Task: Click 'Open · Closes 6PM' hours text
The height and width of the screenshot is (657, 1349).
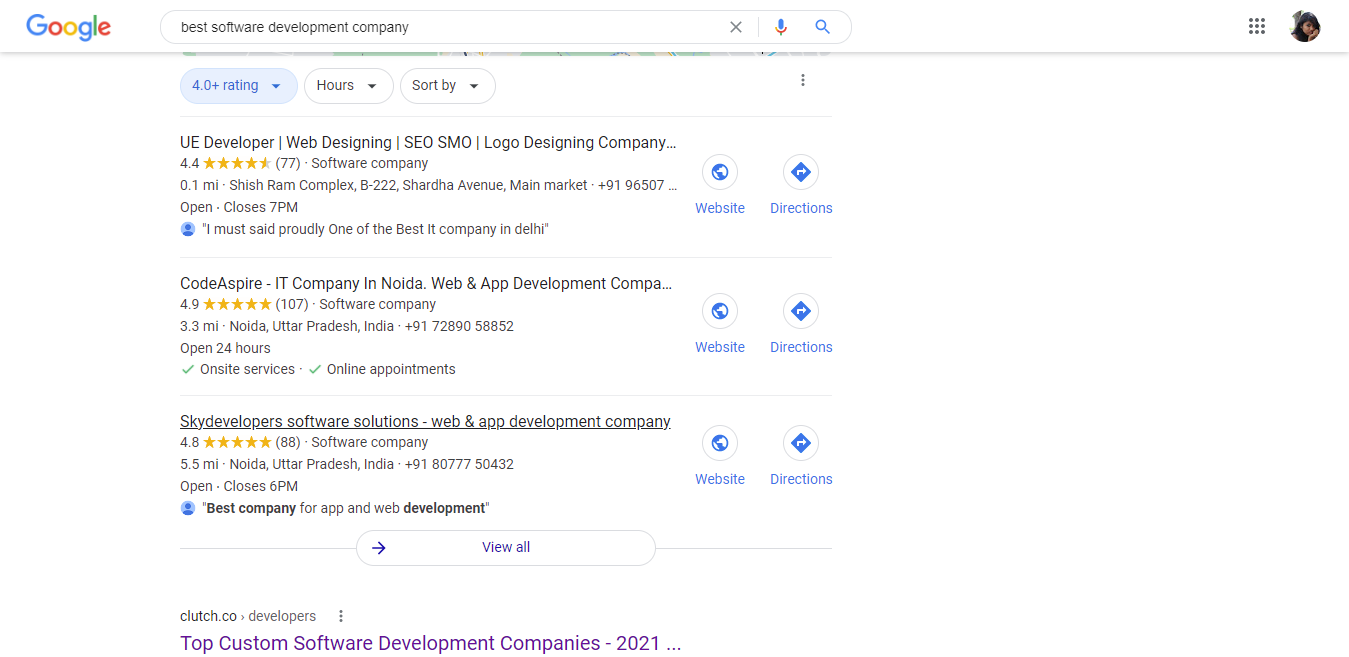Action: coord(239,486)
